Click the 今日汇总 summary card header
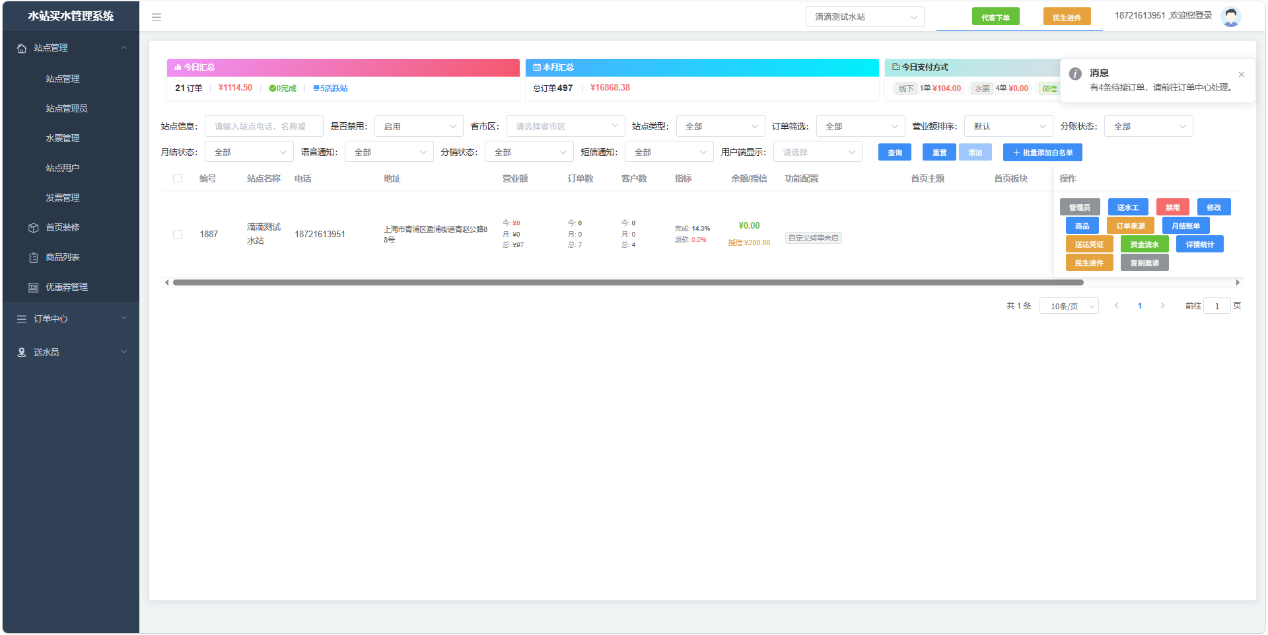The height and width of the screenshot is (635, 1268). click(343, 67)
